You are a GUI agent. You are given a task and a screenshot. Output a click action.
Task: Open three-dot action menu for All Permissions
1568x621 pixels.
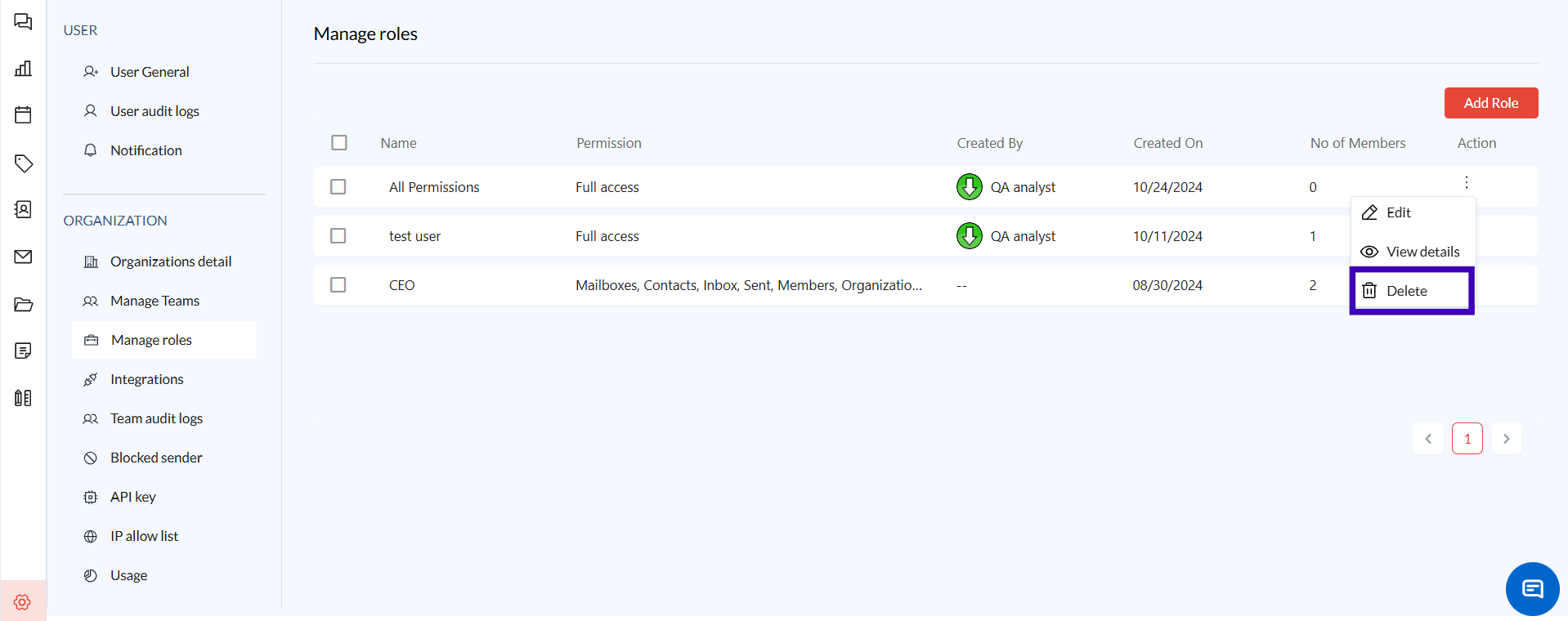pos(1466,182)
